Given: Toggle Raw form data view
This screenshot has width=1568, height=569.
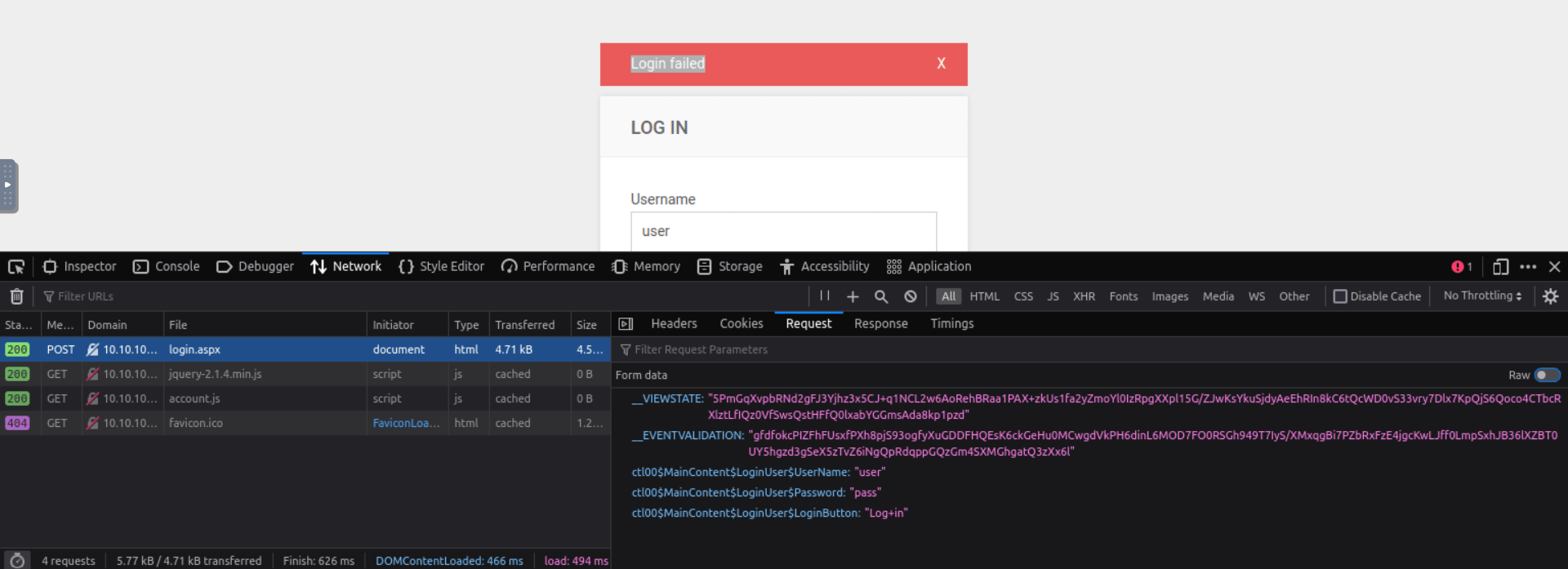Looking at the screenshot, I should click(x=1546, y=375).
